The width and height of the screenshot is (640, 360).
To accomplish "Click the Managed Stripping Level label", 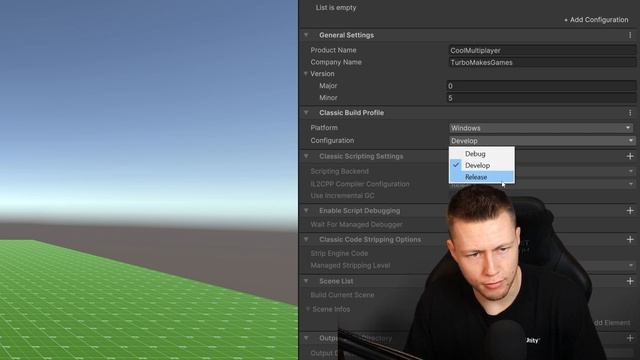I will [x=350, y=266].
